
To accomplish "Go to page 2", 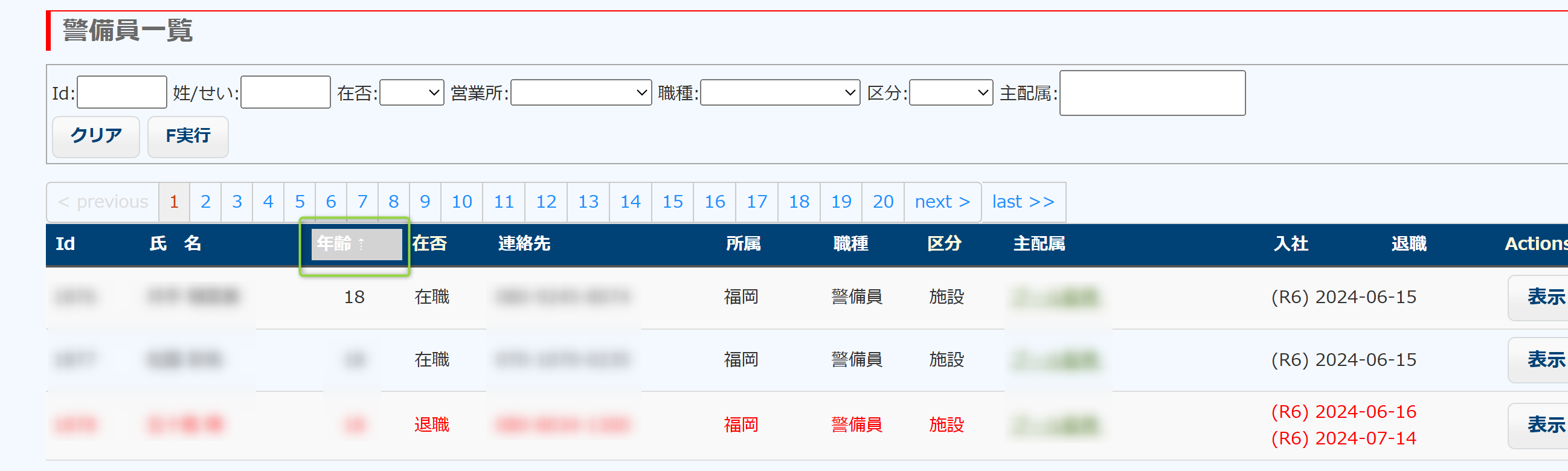I will 205,202.
